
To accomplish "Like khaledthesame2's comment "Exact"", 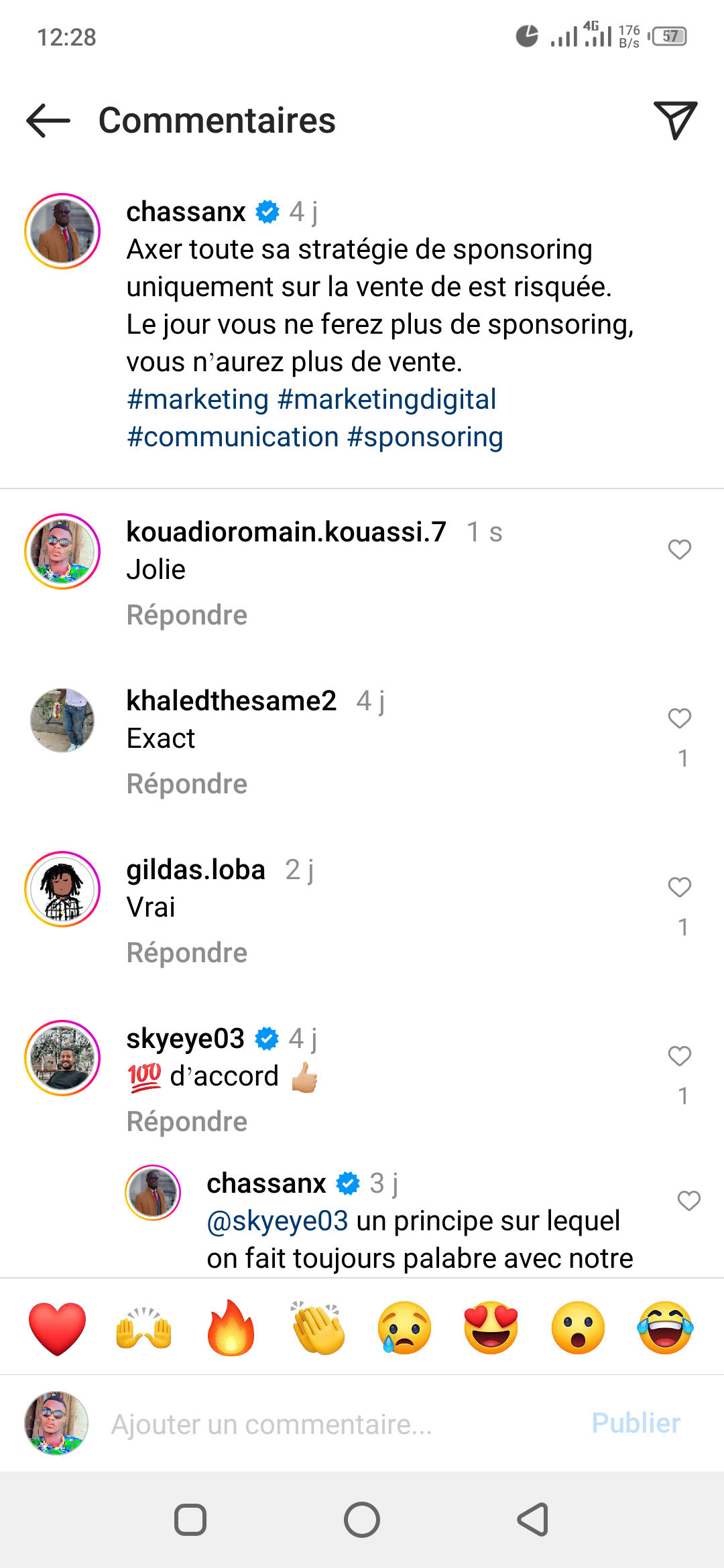I will coord(679,718).
